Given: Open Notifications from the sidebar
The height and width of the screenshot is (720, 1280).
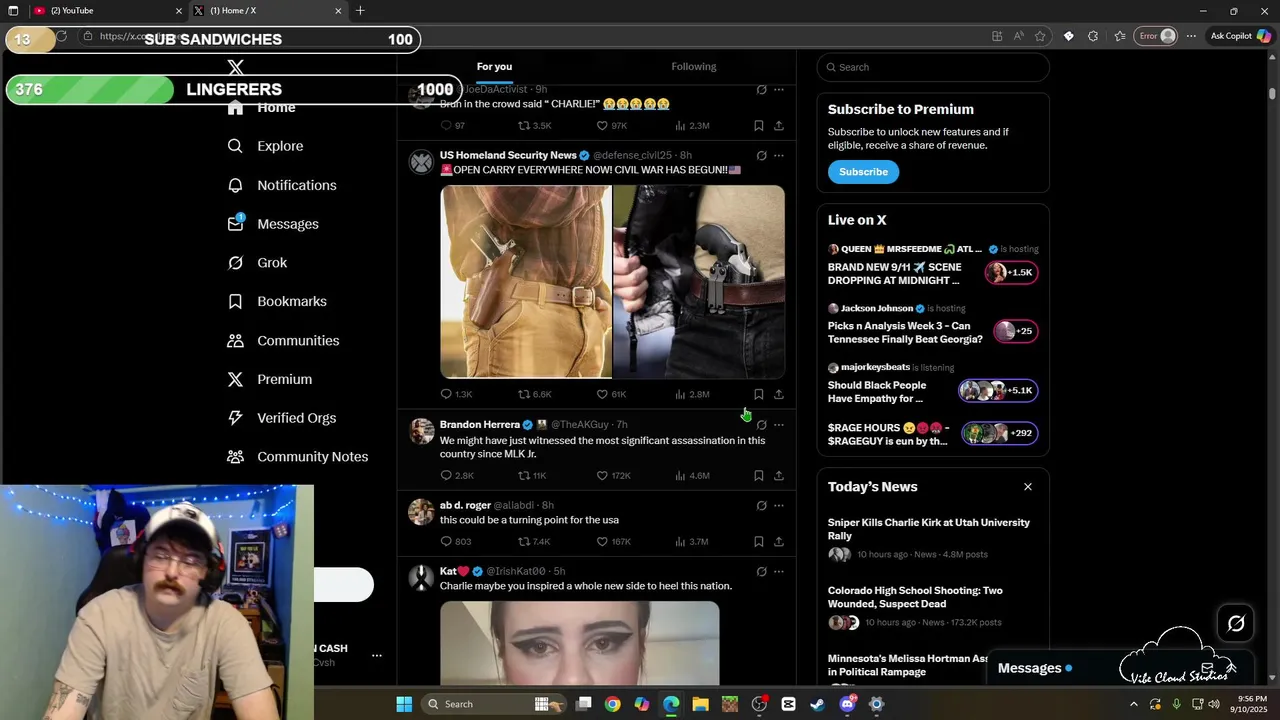Looking at the screenshot, I should [x=282, y=185].
